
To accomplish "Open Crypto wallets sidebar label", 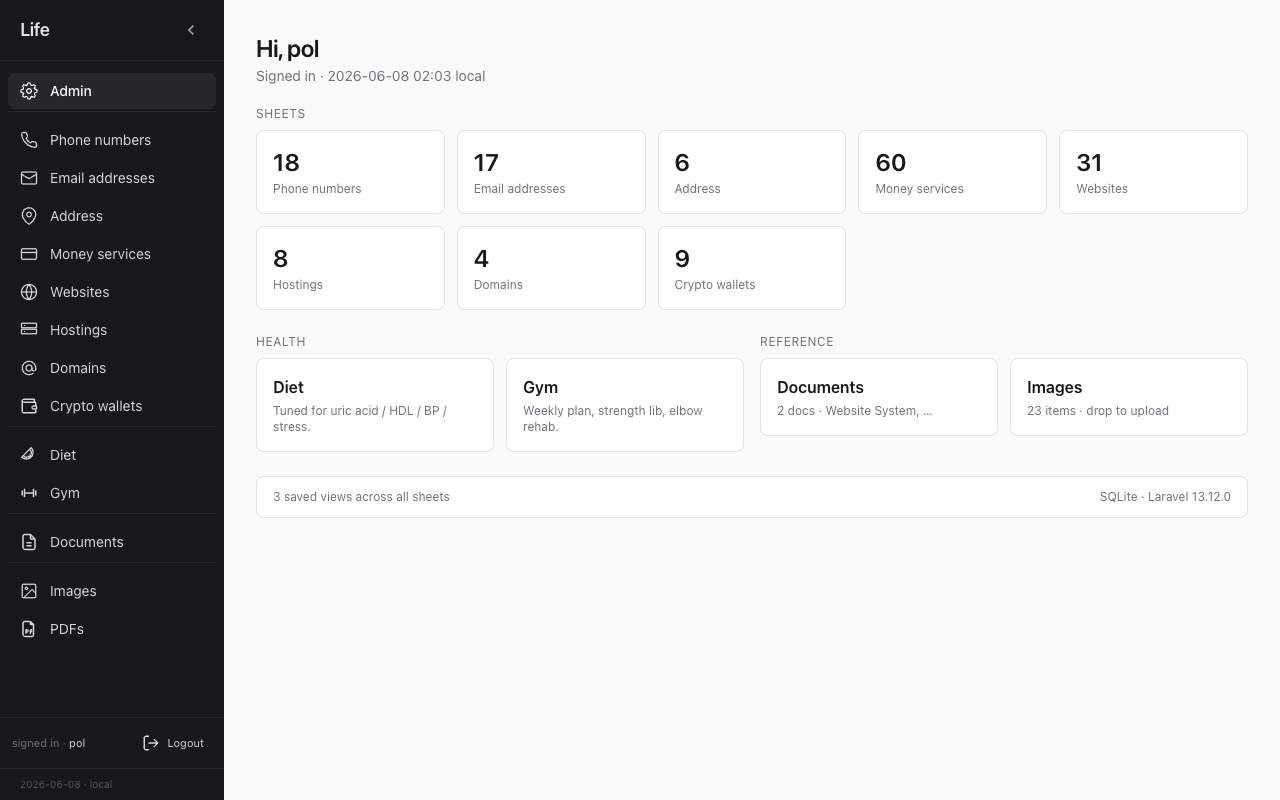I will tap(96, 406).
